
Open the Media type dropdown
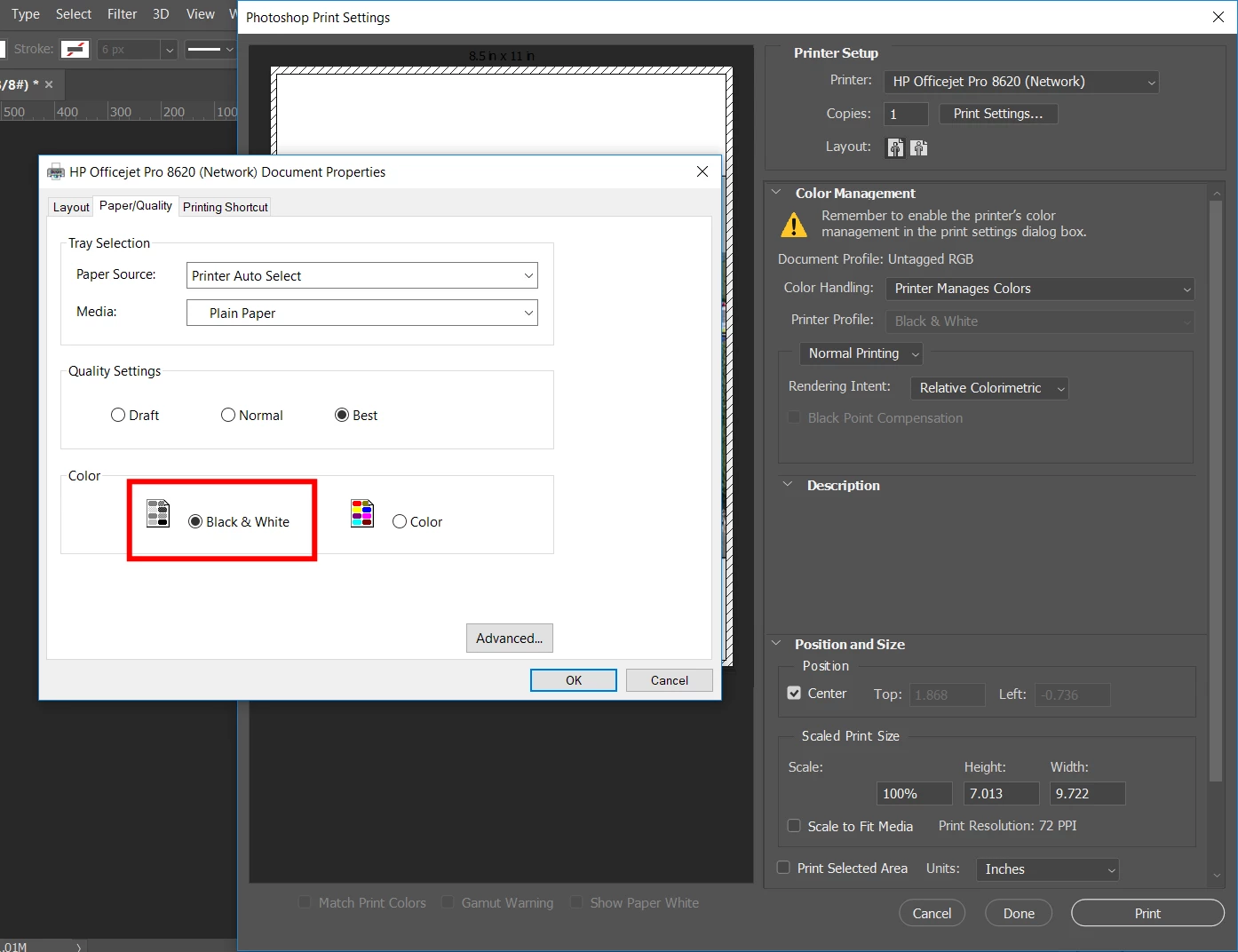click(362, 313)
